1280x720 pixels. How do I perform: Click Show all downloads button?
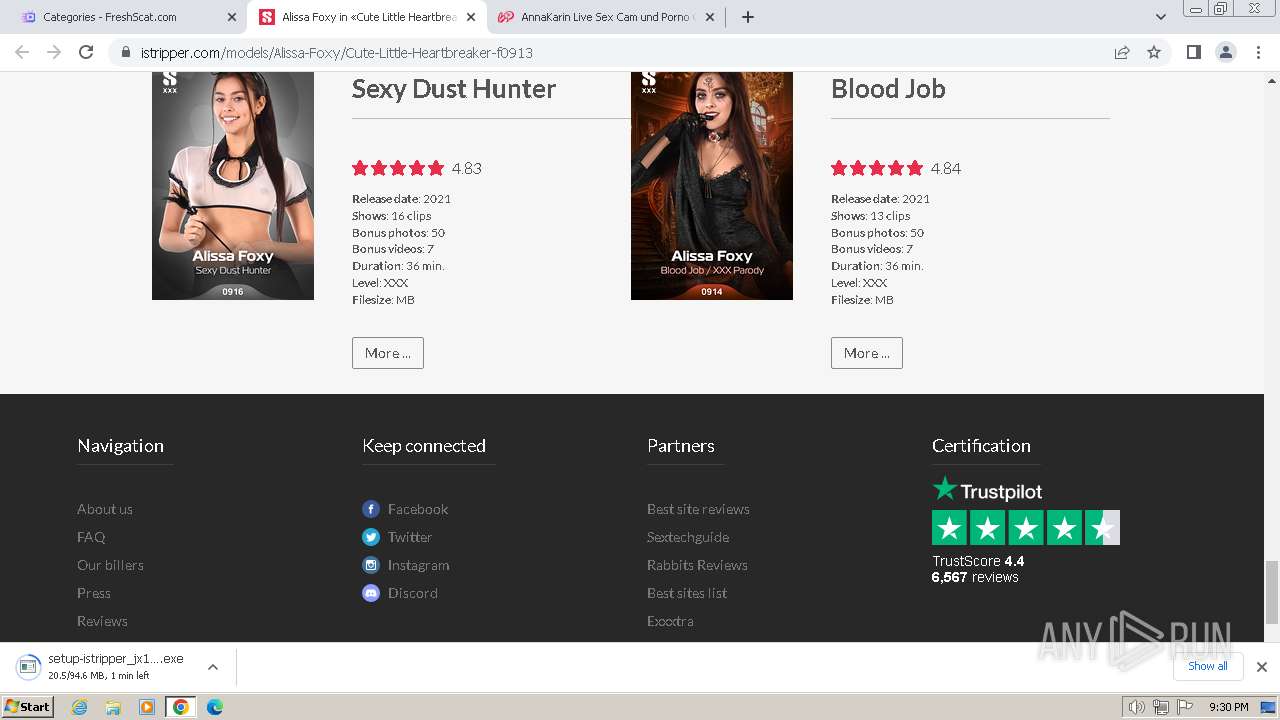1208,666
